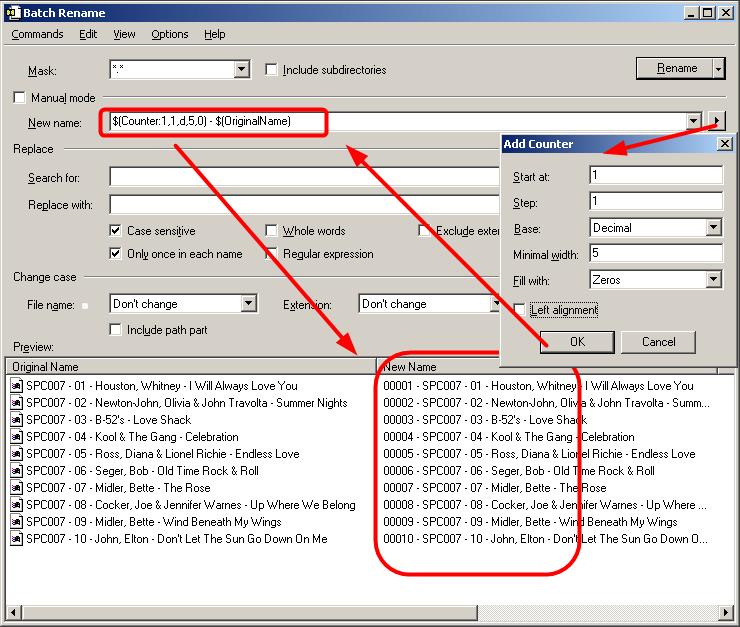Uncheck the Case sensitive option
The width and height of the screenshot is (740, 627).
tap(116, 231)
